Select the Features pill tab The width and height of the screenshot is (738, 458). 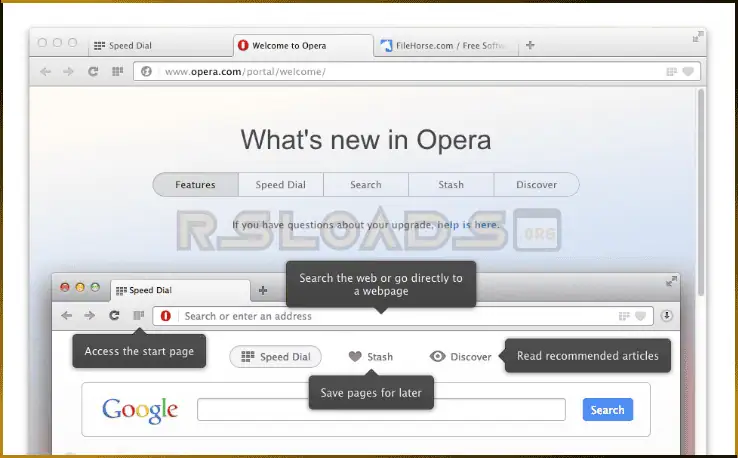point(195,185)
